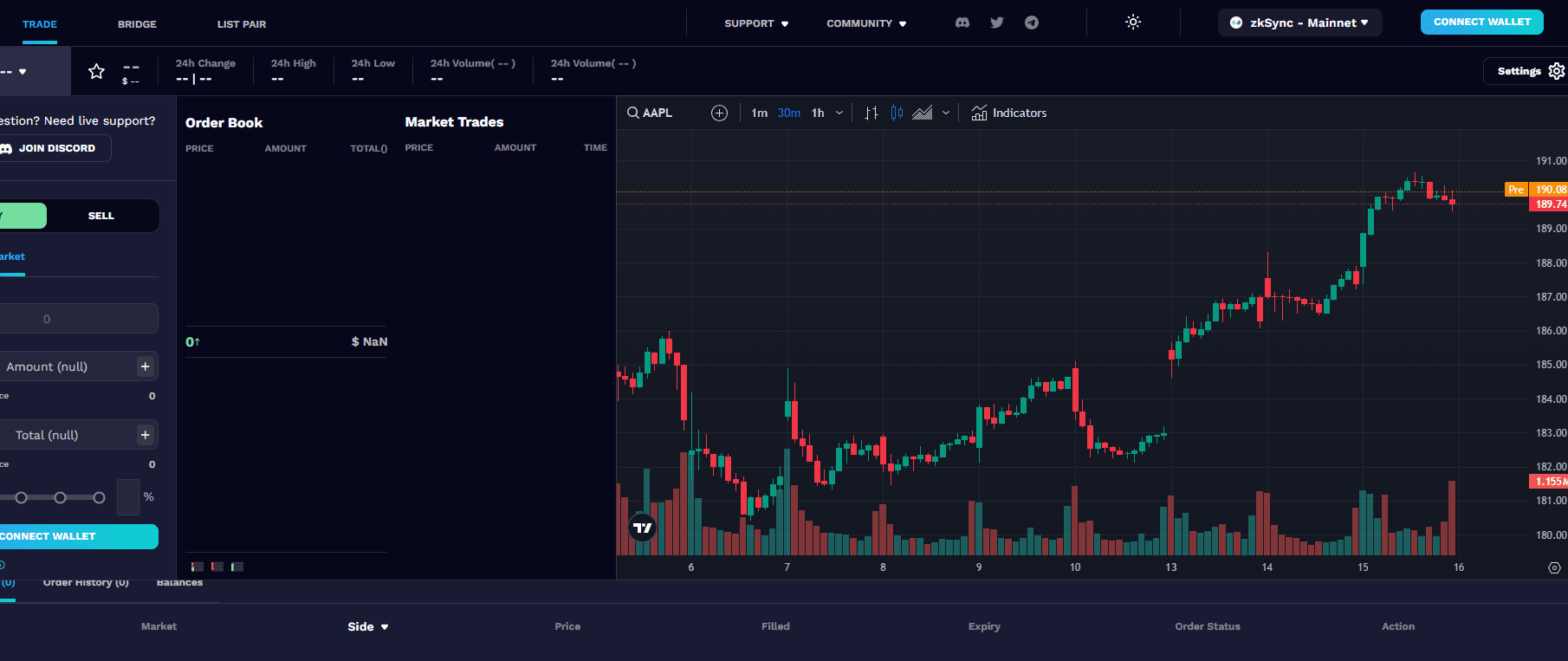The width and height of the screenshot is (1568, 661).
Task: Open the Twitter icon link in header
Action: (997, 23)
